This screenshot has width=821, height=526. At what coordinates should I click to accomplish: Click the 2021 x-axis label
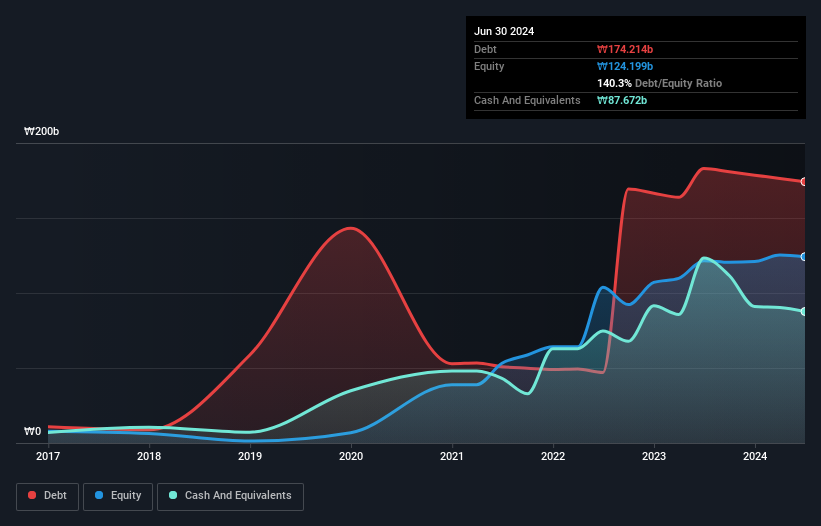452,456
